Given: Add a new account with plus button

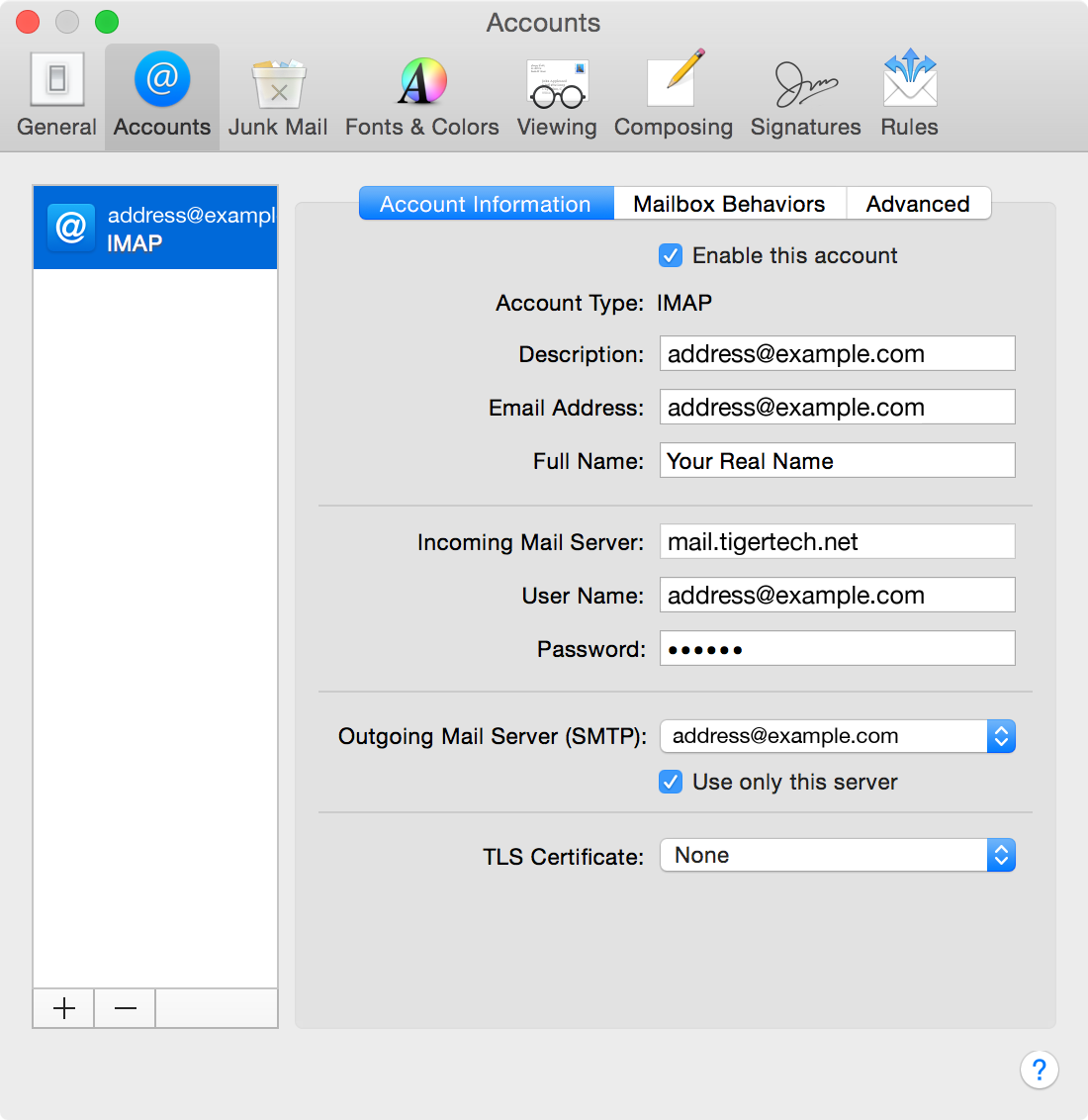Looking at the screenshot, I should (62, 1008).
